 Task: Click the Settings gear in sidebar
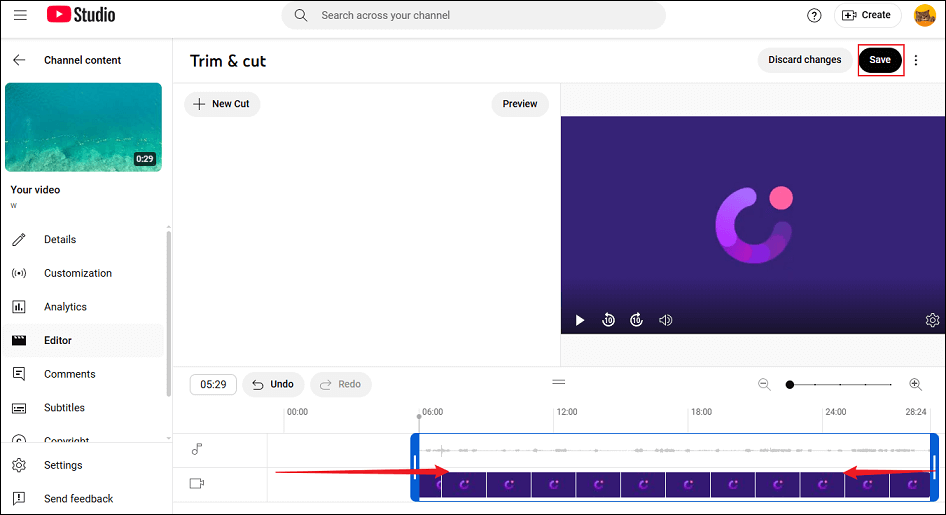[19, 465]
